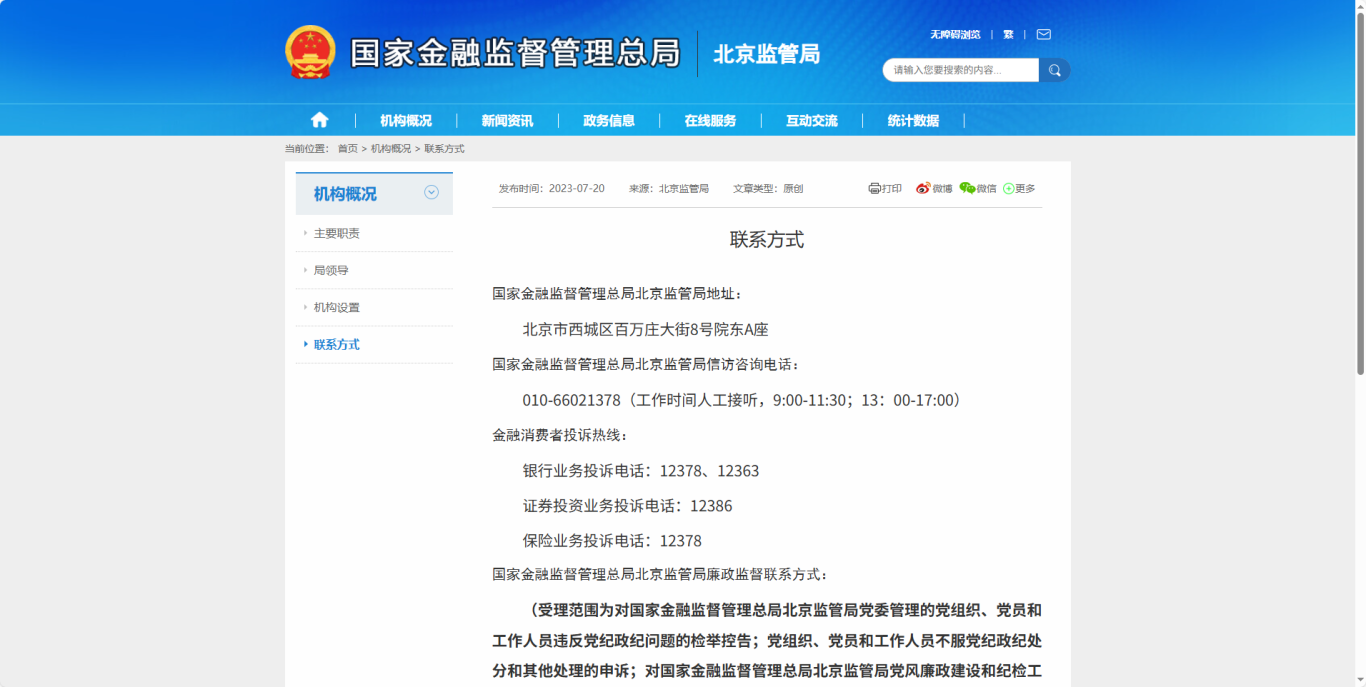This screenshot has width=1366, height=687.
Task: Click the home icon in navigation bar
Action: point(319,120)
